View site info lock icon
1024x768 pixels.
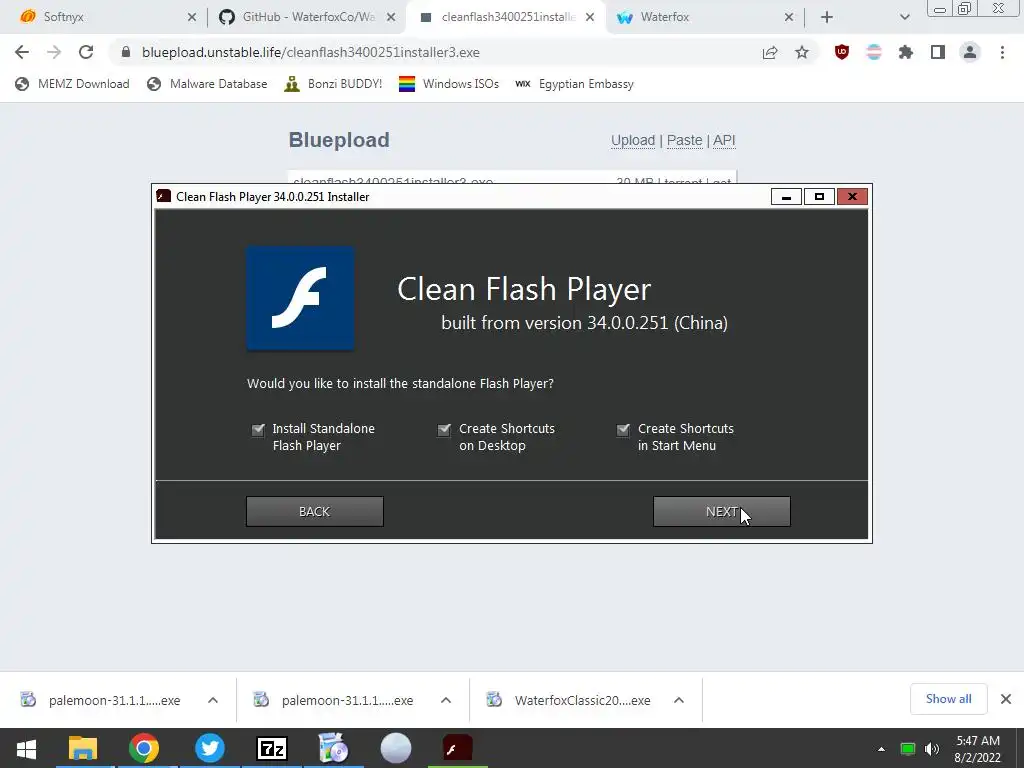point(126,52)
